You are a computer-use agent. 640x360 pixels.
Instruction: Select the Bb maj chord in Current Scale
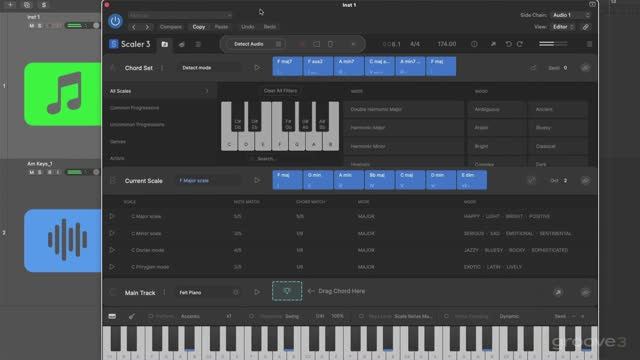coord(380,180)
